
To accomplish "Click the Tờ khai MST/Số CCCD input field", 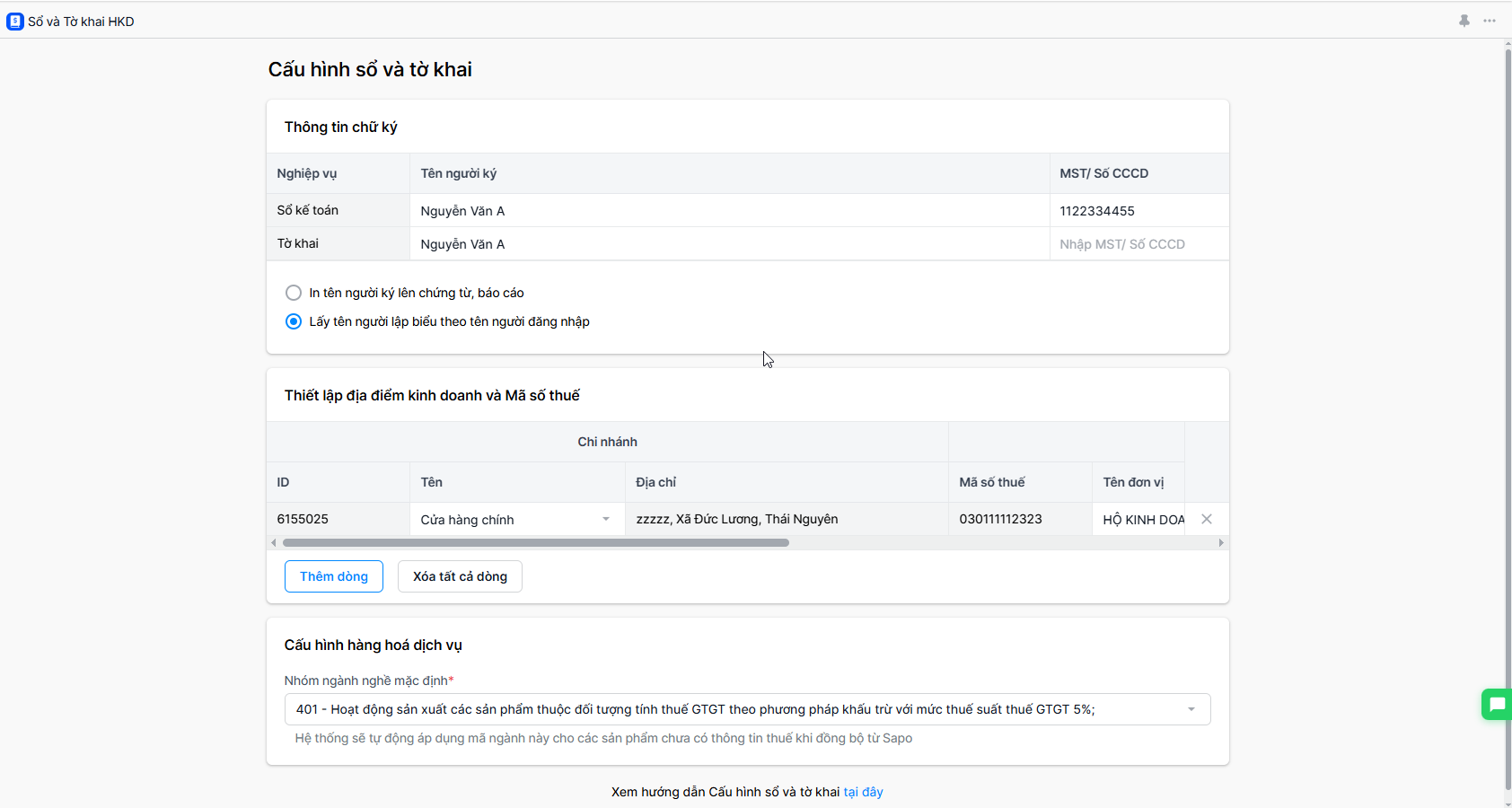I will click(x=1138, y=244).
